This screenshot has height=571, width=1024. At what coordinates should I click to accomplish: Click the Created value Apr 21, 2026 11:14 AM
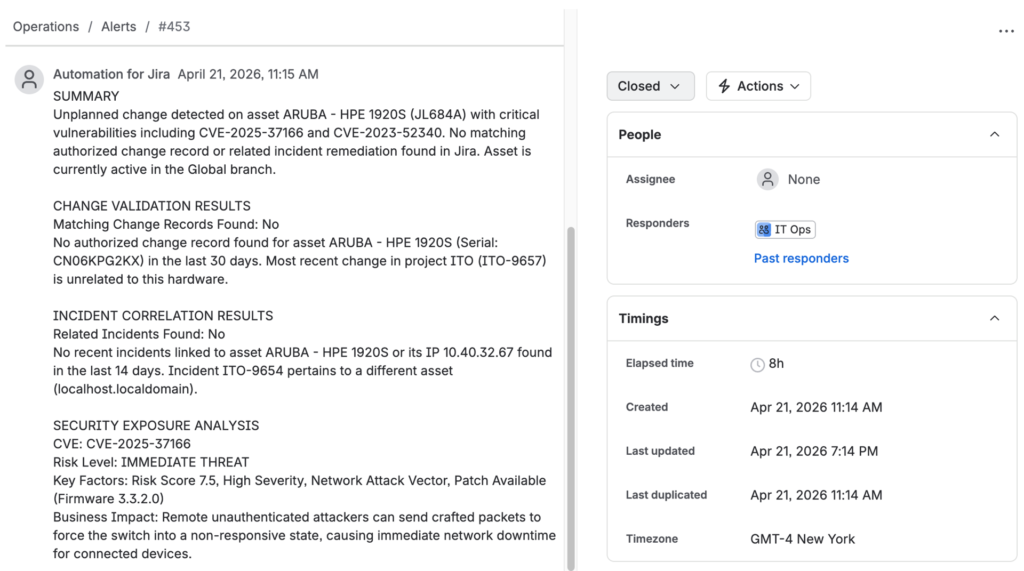[x=816, y=407]
